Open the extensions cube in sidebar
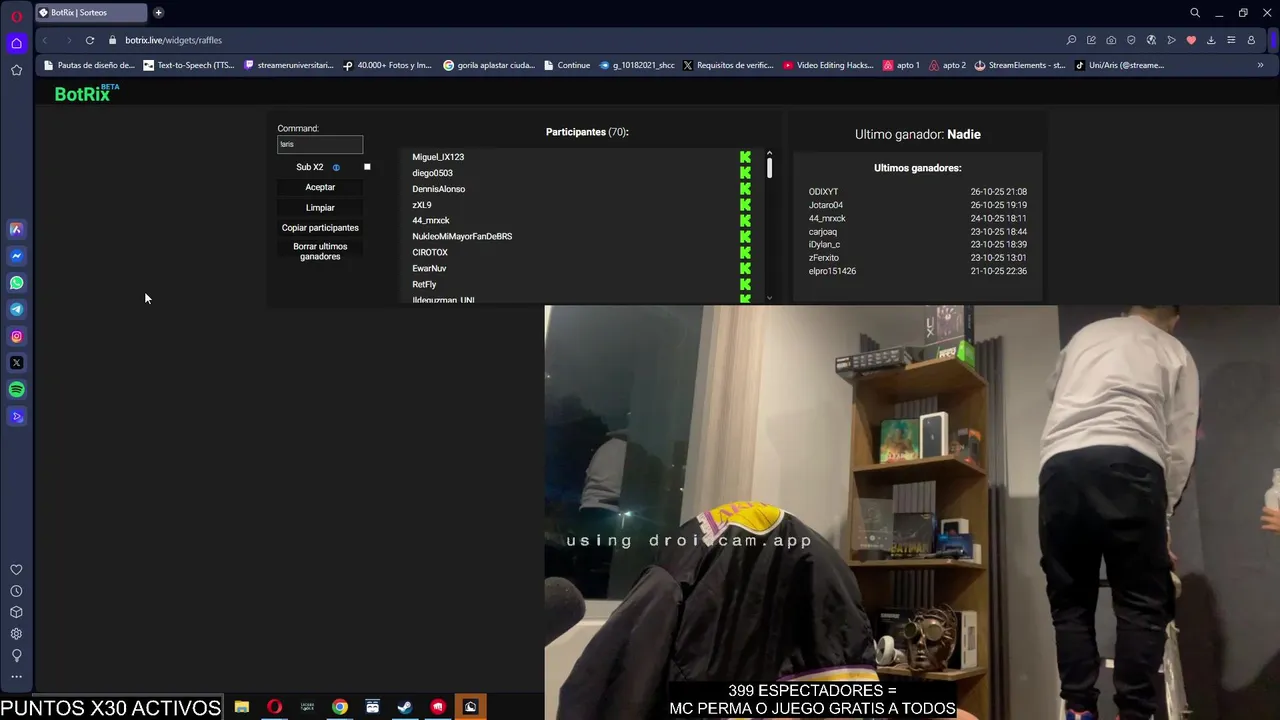The image size is (1280, 720). [16, 612]
